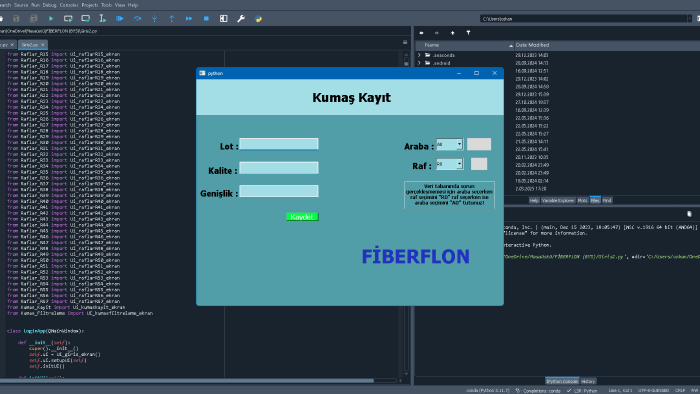
Task: Click the blue Stop debugging icon
Action: pyautogui.click(x=206, y=19)
